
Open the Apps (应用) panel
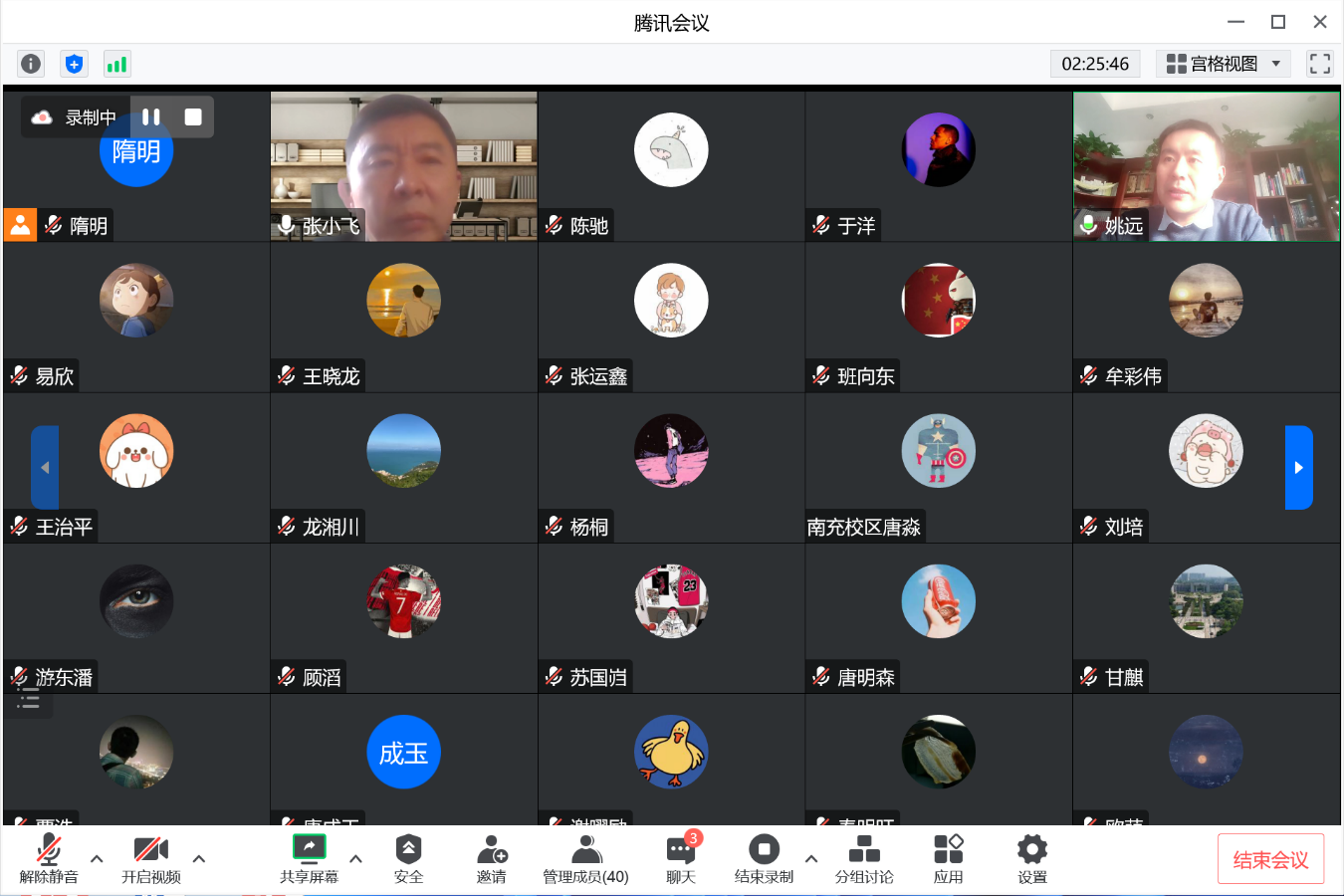tap(948, 858)
